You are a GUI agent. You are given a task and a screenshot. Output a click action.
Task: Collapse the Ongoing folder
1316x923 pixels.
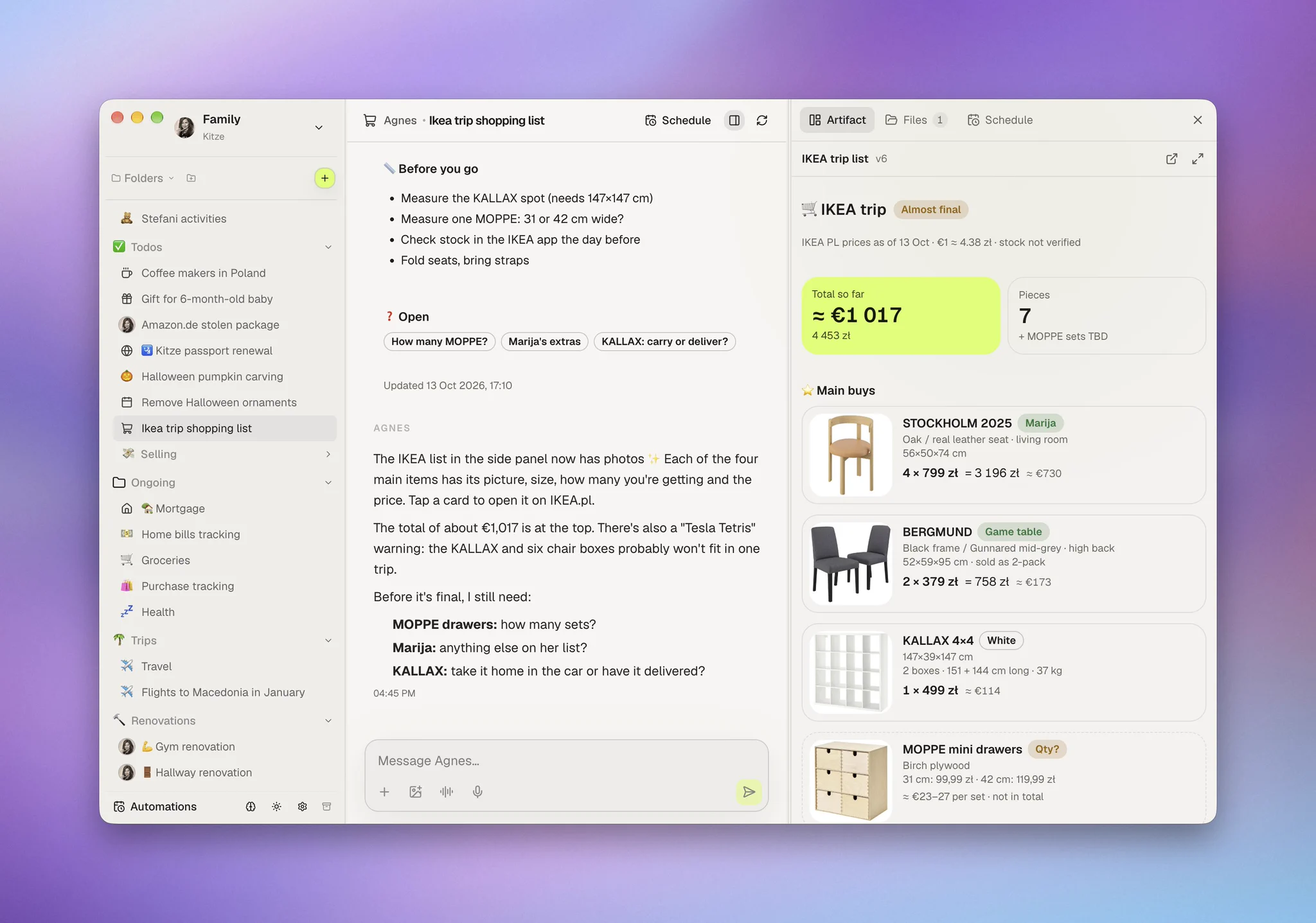328,482
